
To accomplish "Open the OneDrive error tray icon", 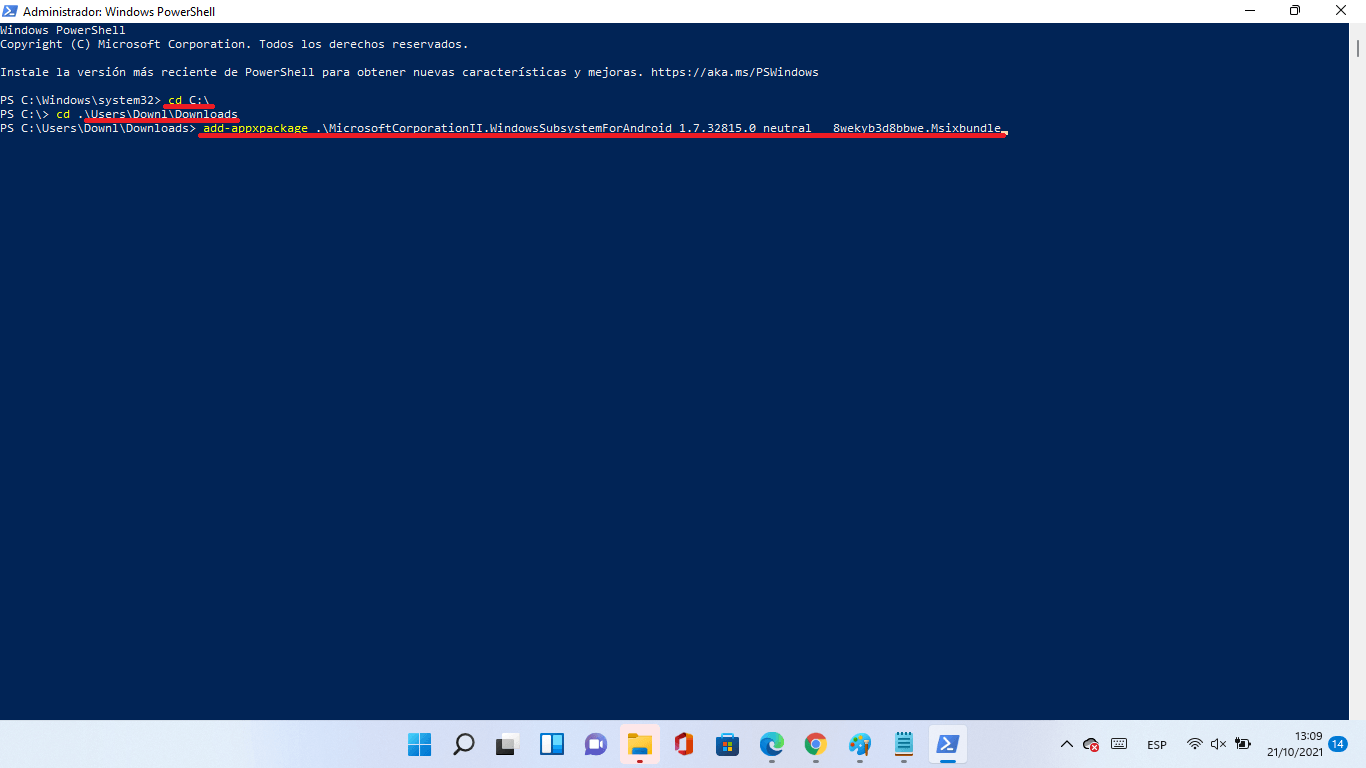I will [x=1091, y=744].
